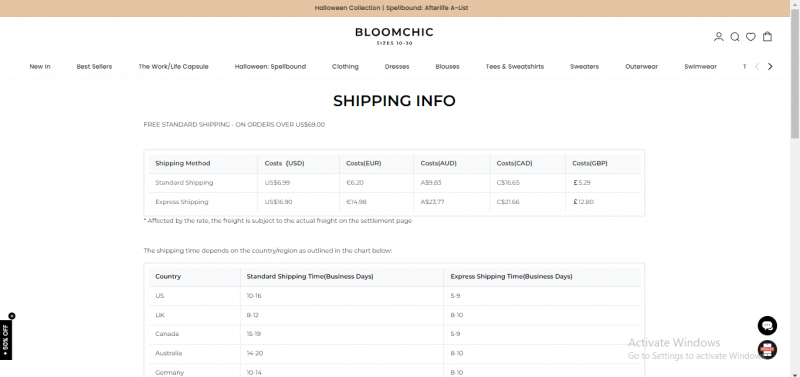
Task: Move navigation menu back with left arrow
Action: tap(757, 66)
